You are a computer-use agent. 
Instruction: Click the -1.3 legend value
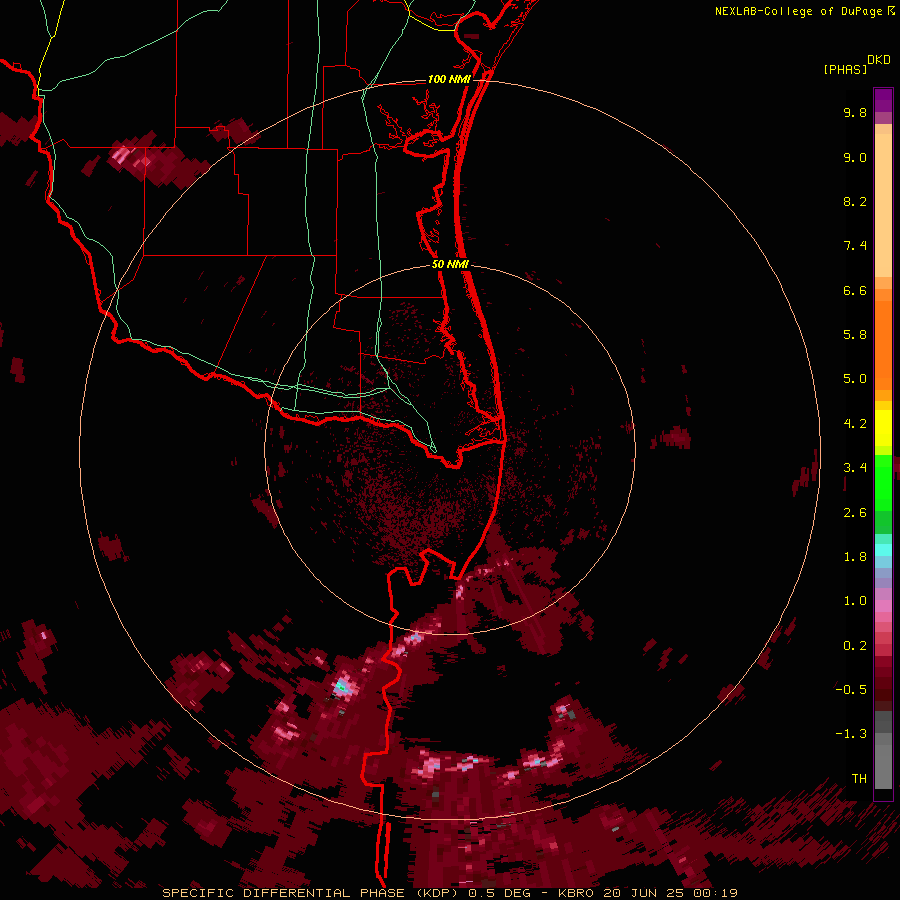[x=851, y=734]
